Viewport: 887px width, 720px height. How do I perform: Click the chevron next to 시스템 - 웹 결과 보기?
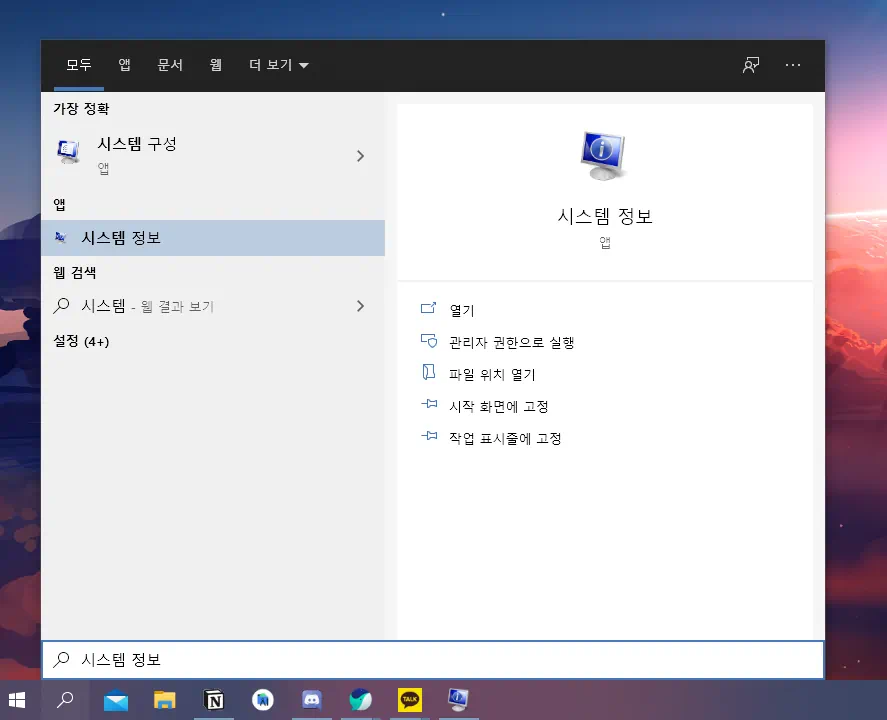[360, 306]
